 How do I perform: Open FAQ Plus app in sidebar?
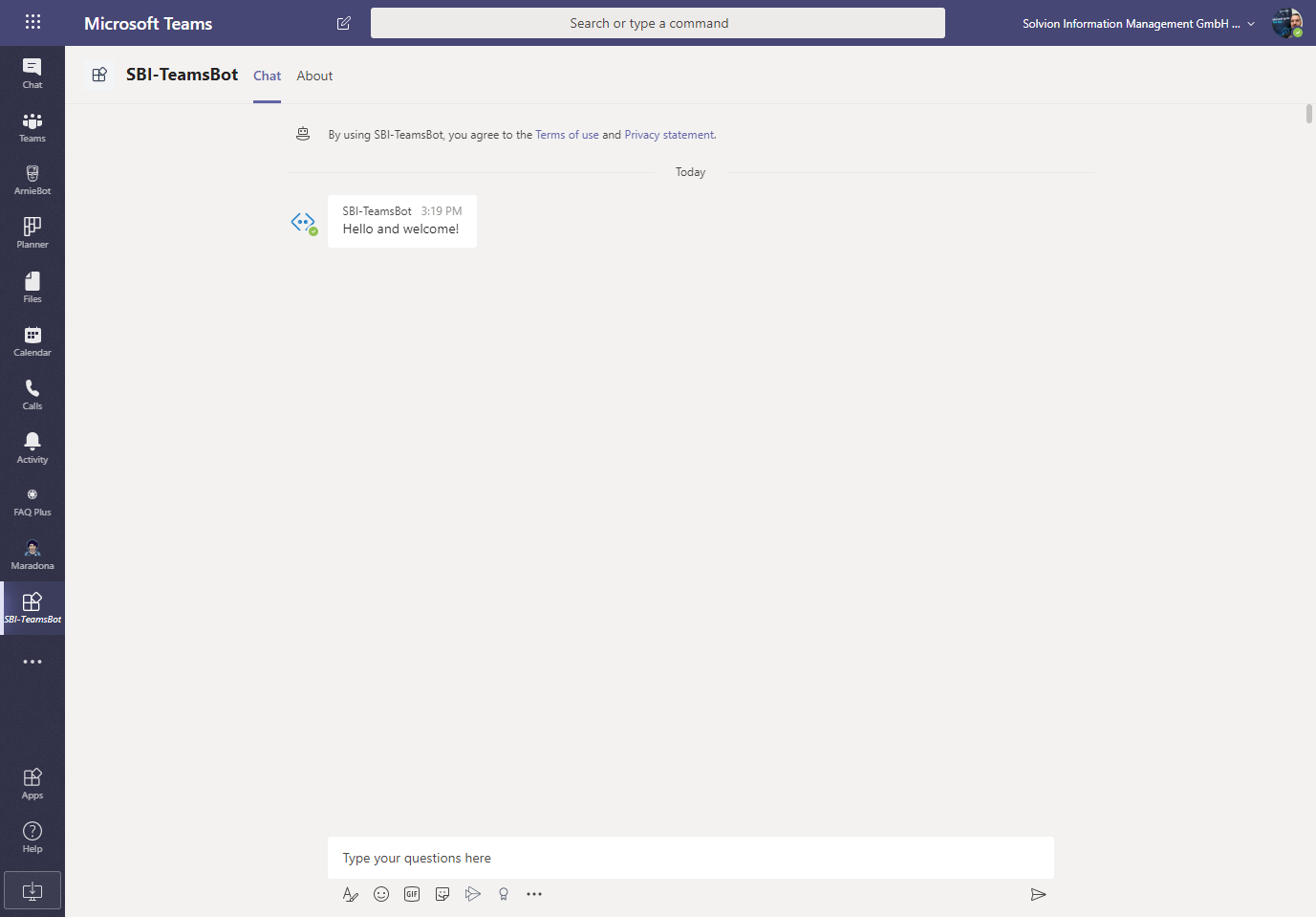pos(32,501)
